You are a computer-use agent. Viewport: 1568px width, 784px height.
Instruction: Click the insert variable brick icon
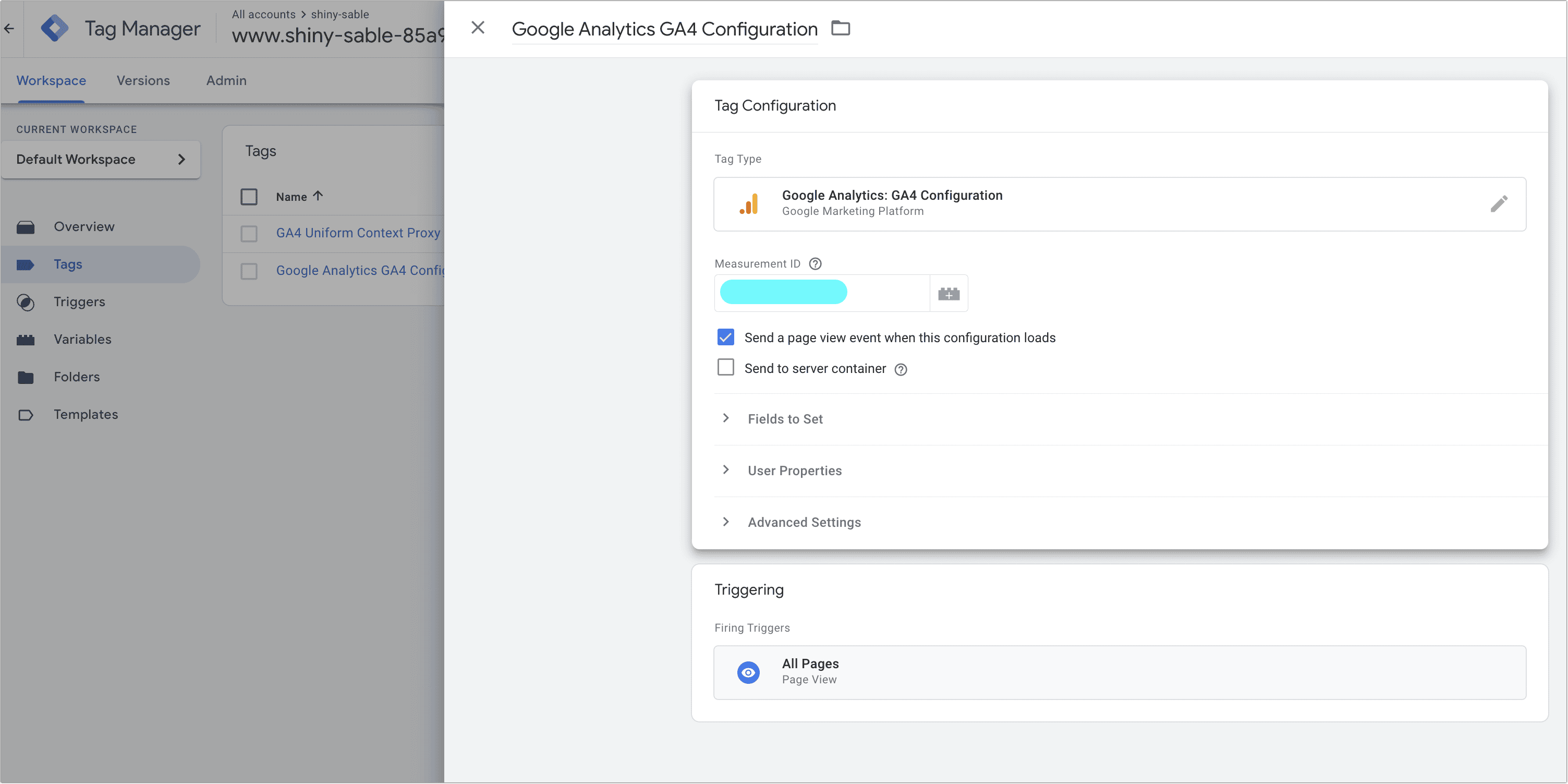[949, 294]
